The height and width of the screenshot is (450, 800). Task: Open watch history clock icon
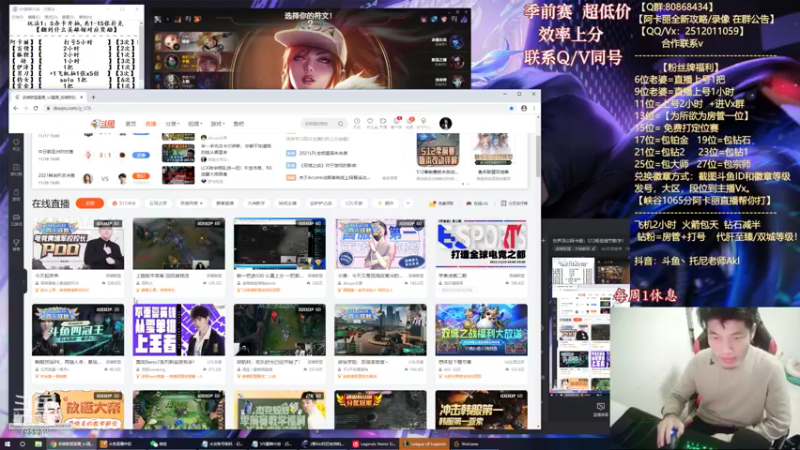[357, 122]
